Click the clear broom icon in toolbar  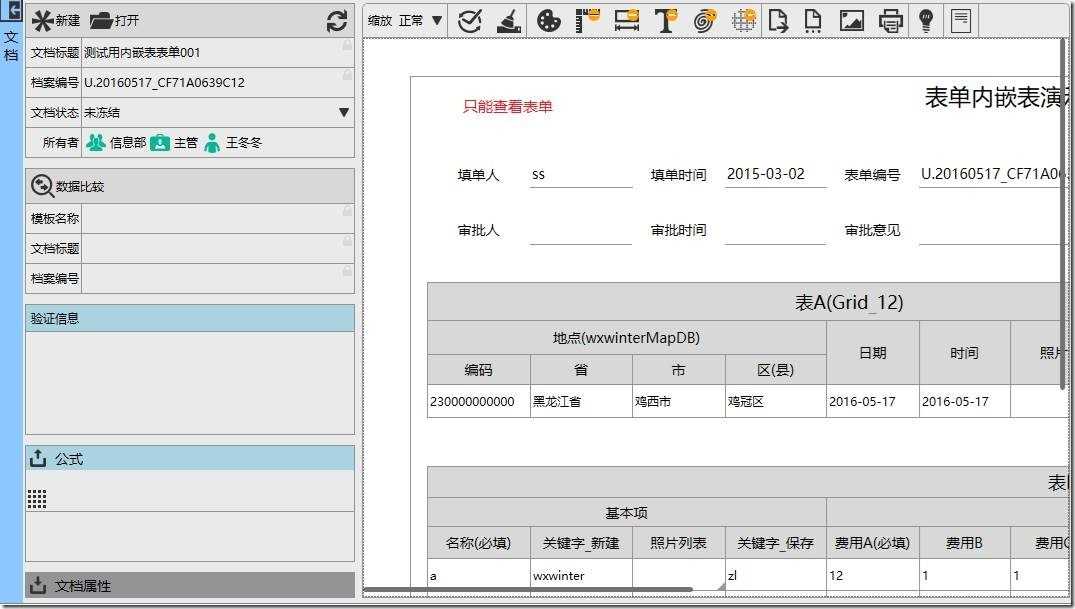coord(509,21)
